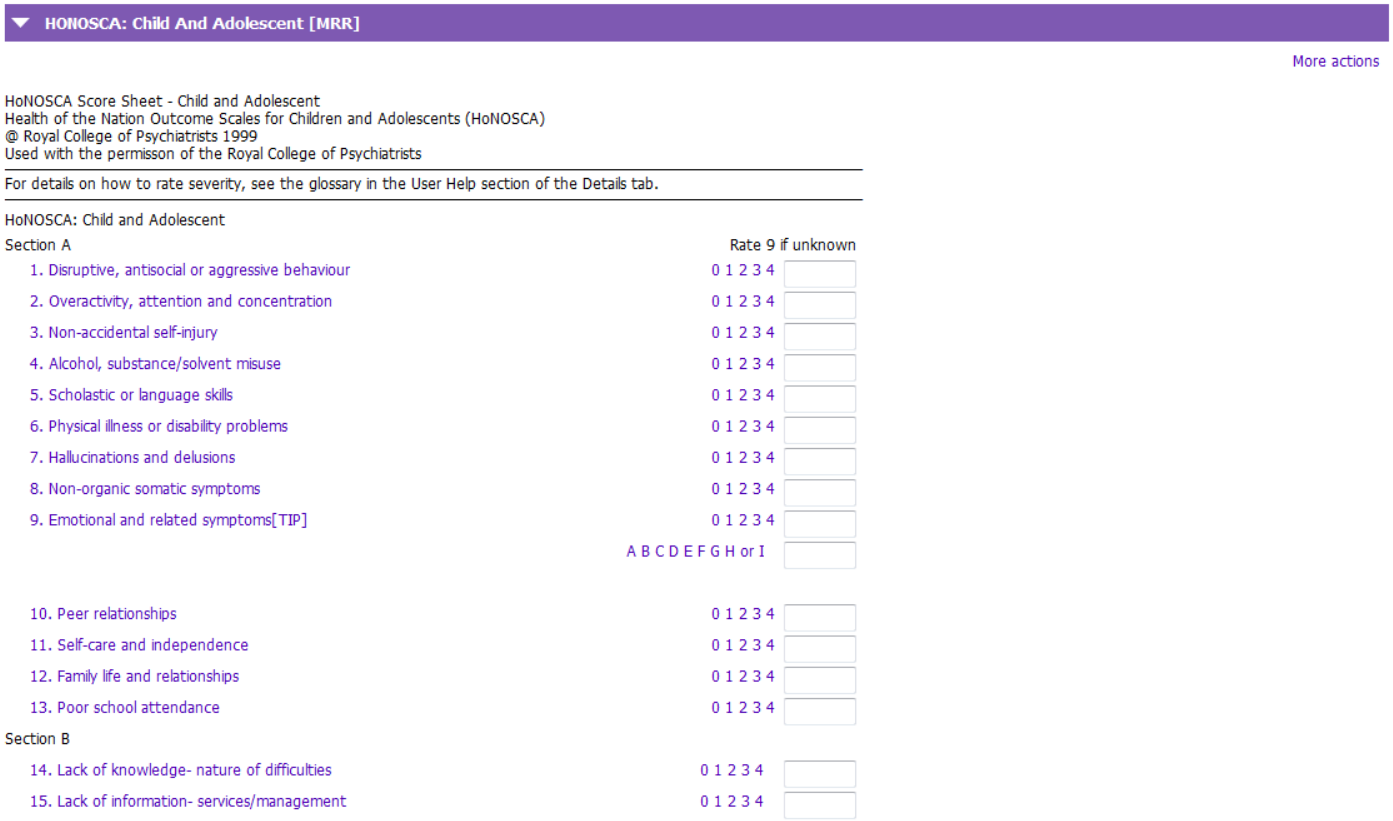The height and width of the screenshot is (821, 1393).
Task: Click the score field for Peer relationships
Action: click(x=819, y=617)
